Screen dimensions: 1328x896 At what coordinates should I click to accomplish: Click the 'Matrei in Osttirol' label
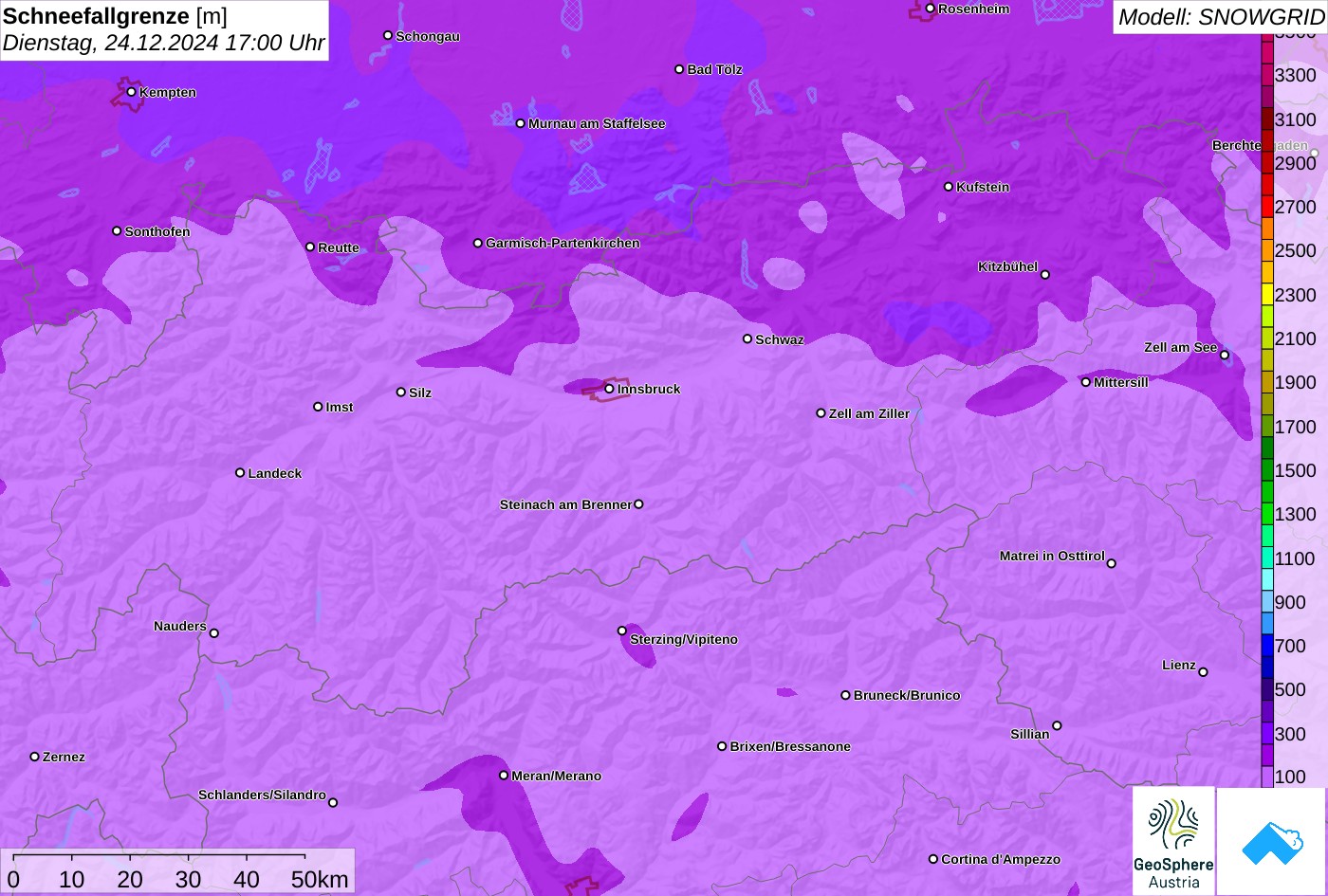1052,556
